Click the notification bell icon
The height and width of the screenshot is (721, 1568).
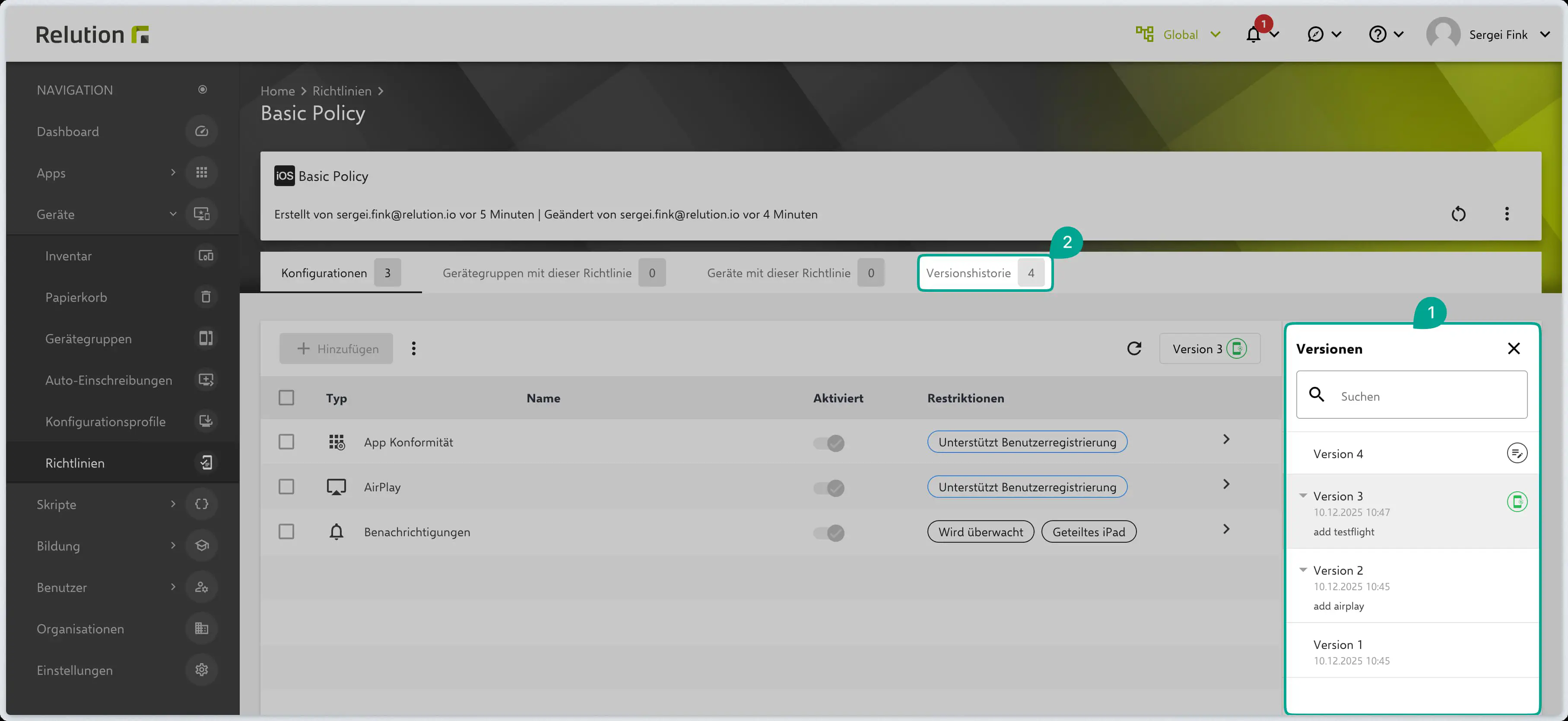coord(1253,35)
